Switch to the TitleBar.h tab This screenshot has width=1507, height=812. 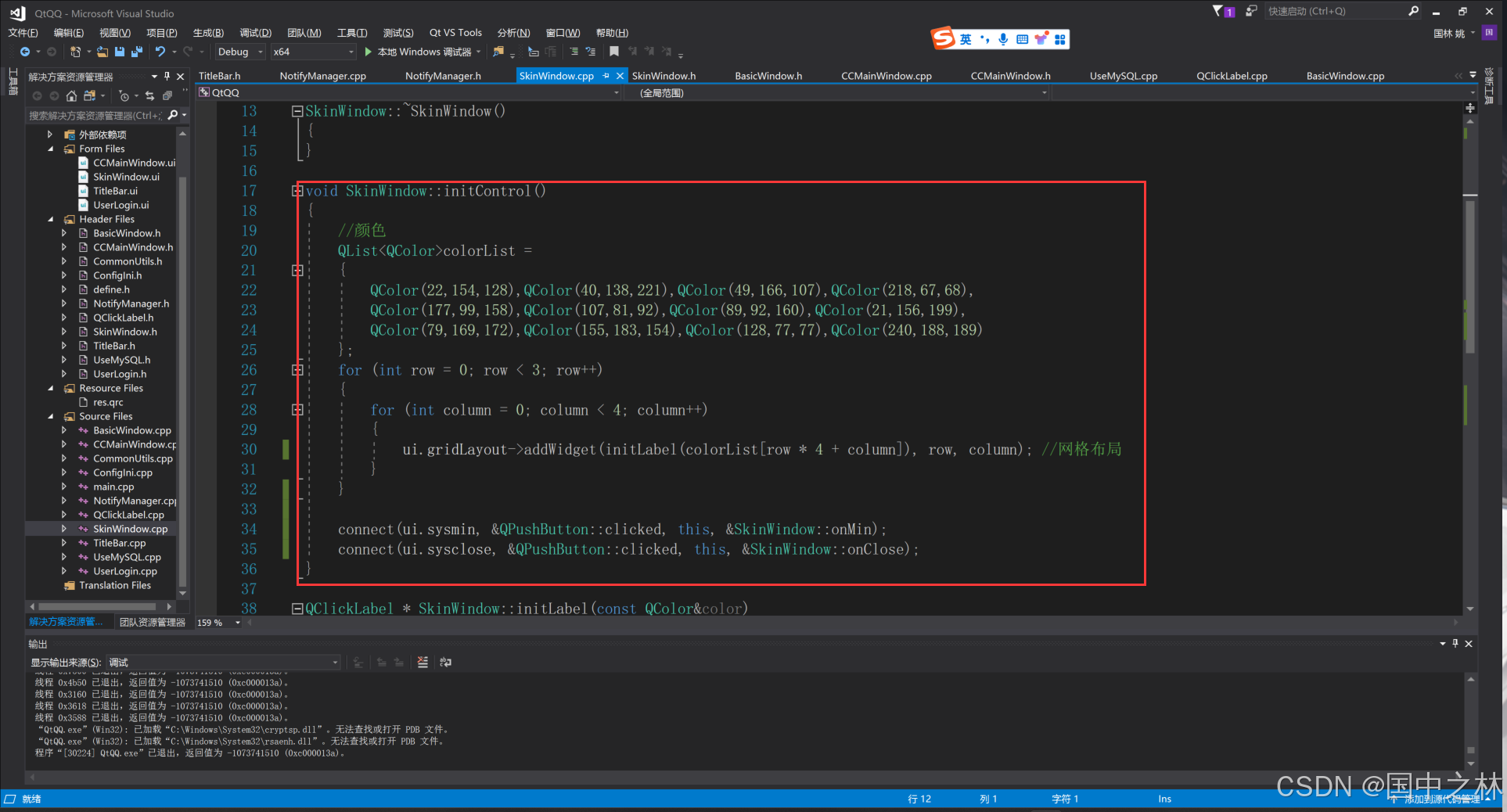[x=220, y=76]
